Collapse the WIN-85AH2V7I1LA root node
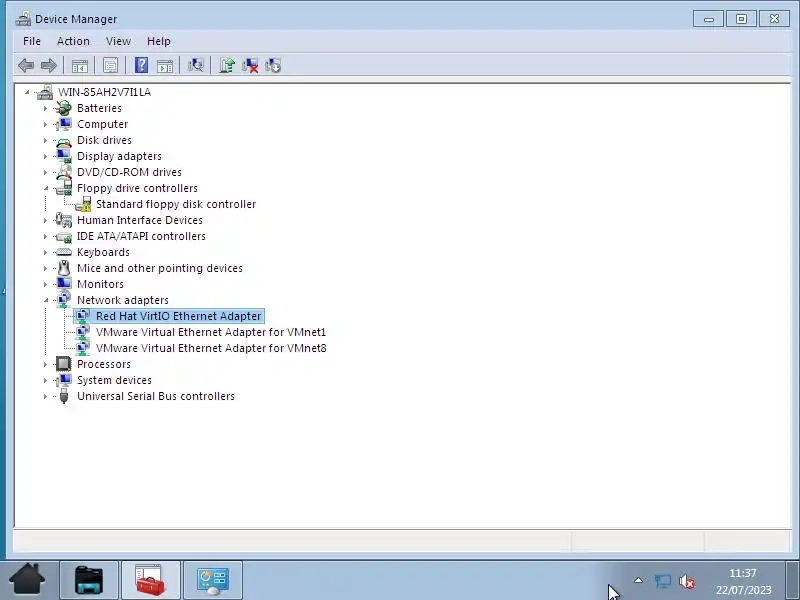This screenshot has height=600, width=800. coord(27,92)
